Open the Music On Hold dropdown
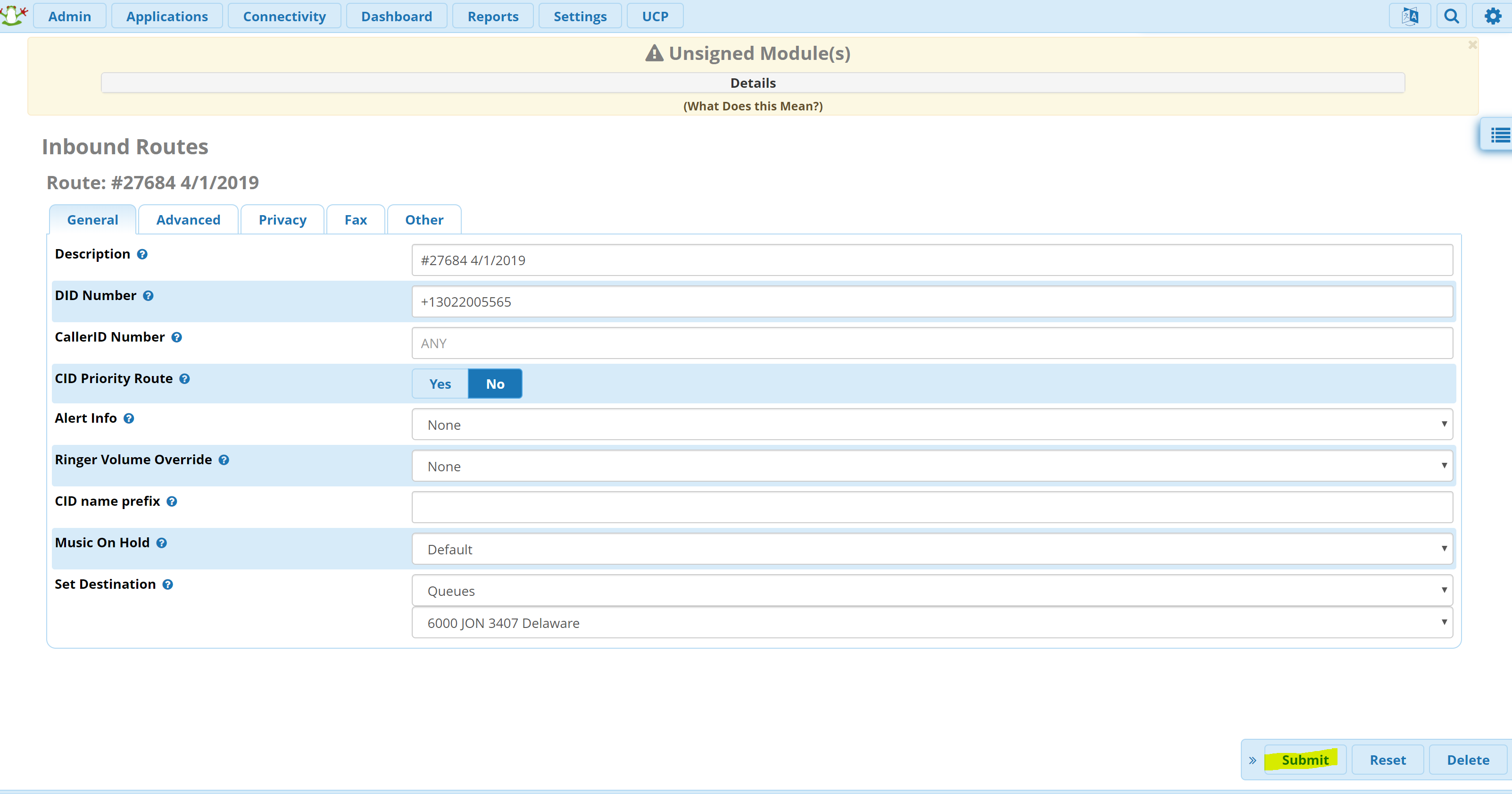 pyautogui.click(x=931, y=549)
